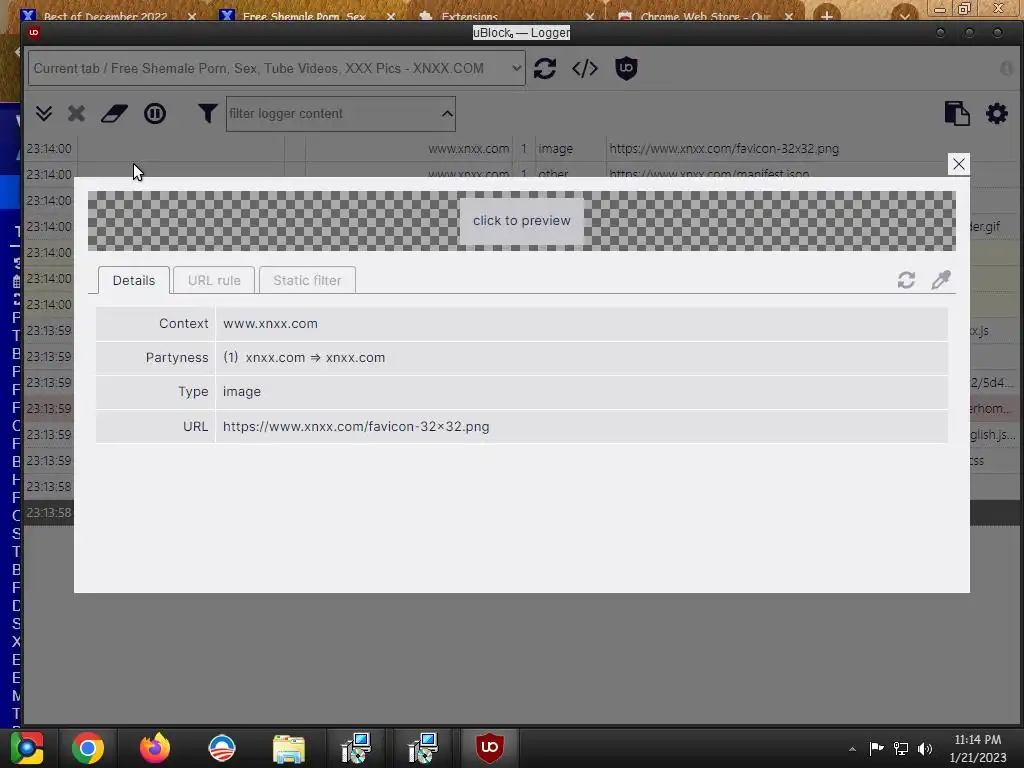Click the reload icon in the details dialog
Viewport: 1024px width, 768px height.
tap(906, 280)
